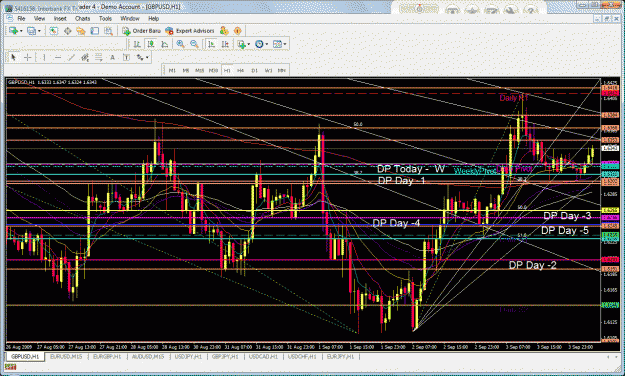This screenshot has width=625, height=376.
Task: Open the Templates dropdown
Action: 279,44
